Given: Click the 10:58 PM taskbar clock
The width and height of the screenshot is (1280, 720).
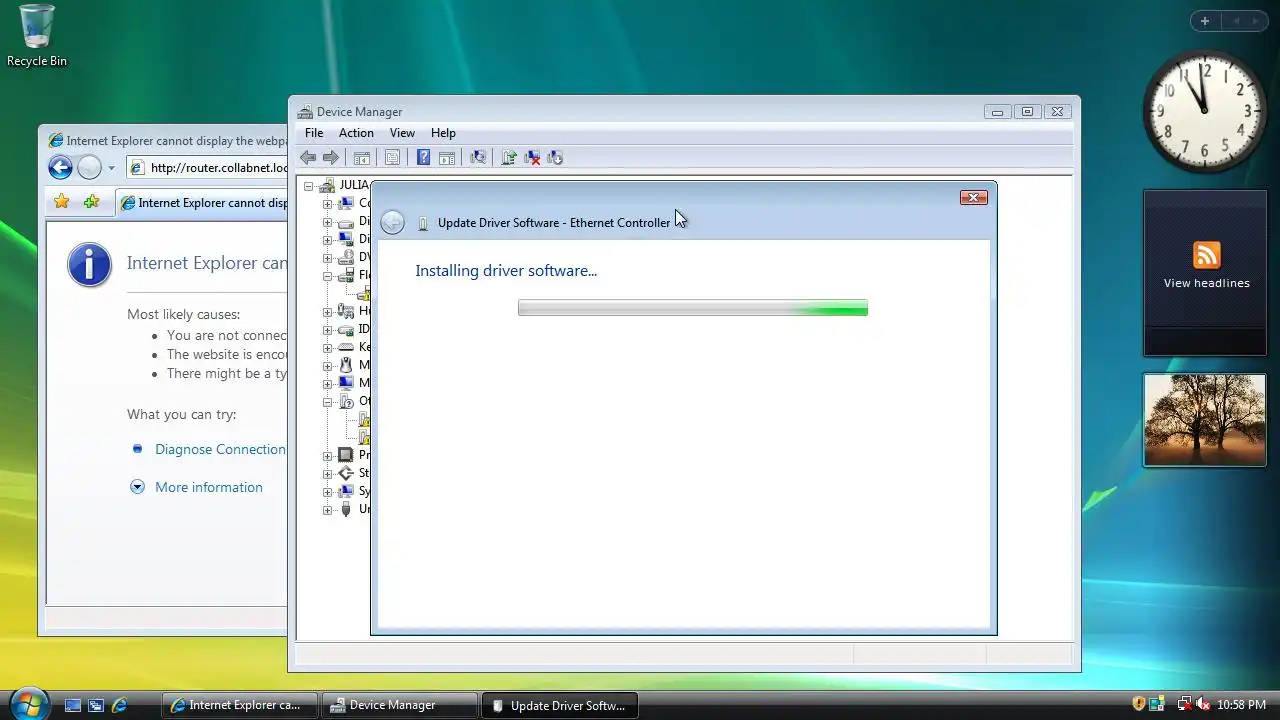Looking at the screenshot, I should 1242,705.
